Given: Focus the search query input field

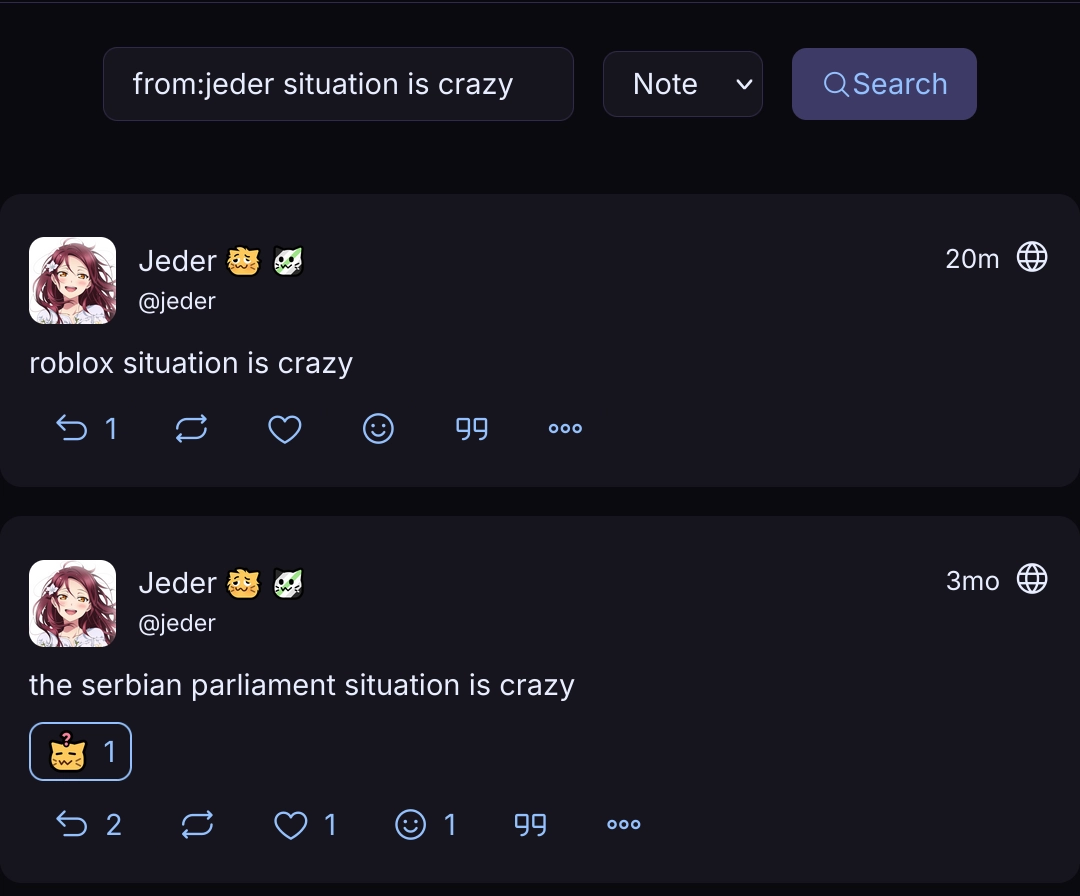Looking at the screenshot, I should click(x=338, y=84).
